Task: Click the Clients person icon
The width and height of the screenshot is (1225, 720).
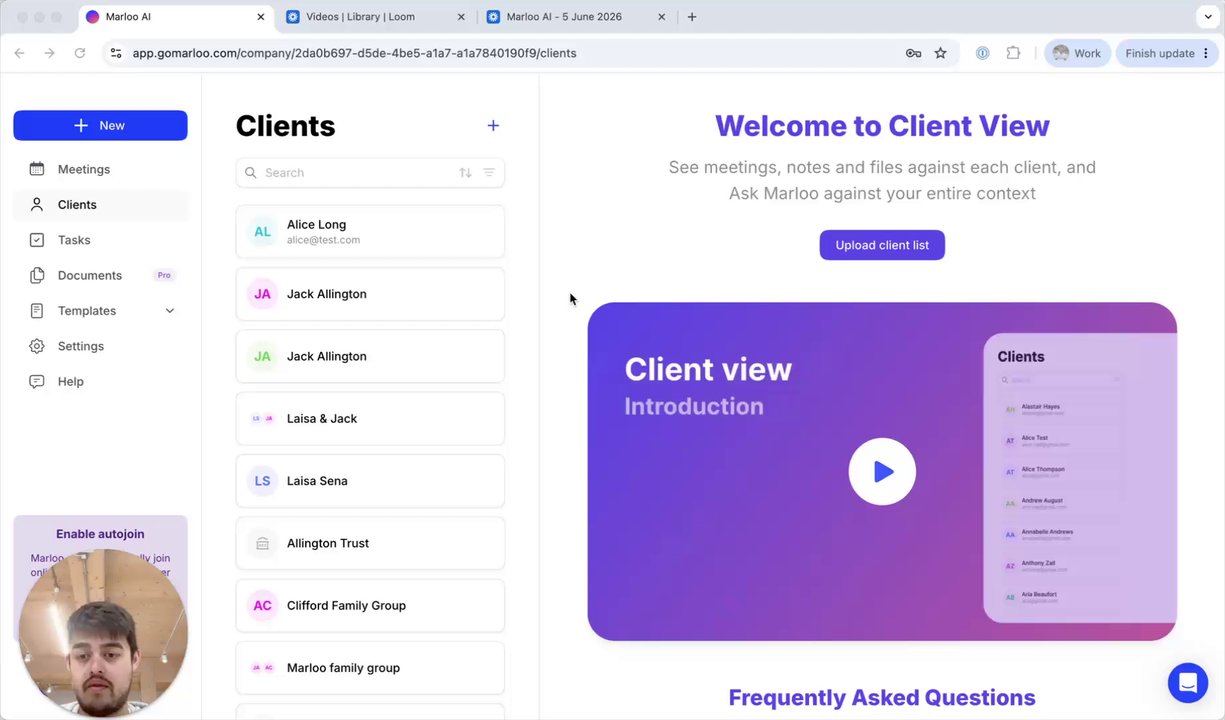Action: click(37, 204)
